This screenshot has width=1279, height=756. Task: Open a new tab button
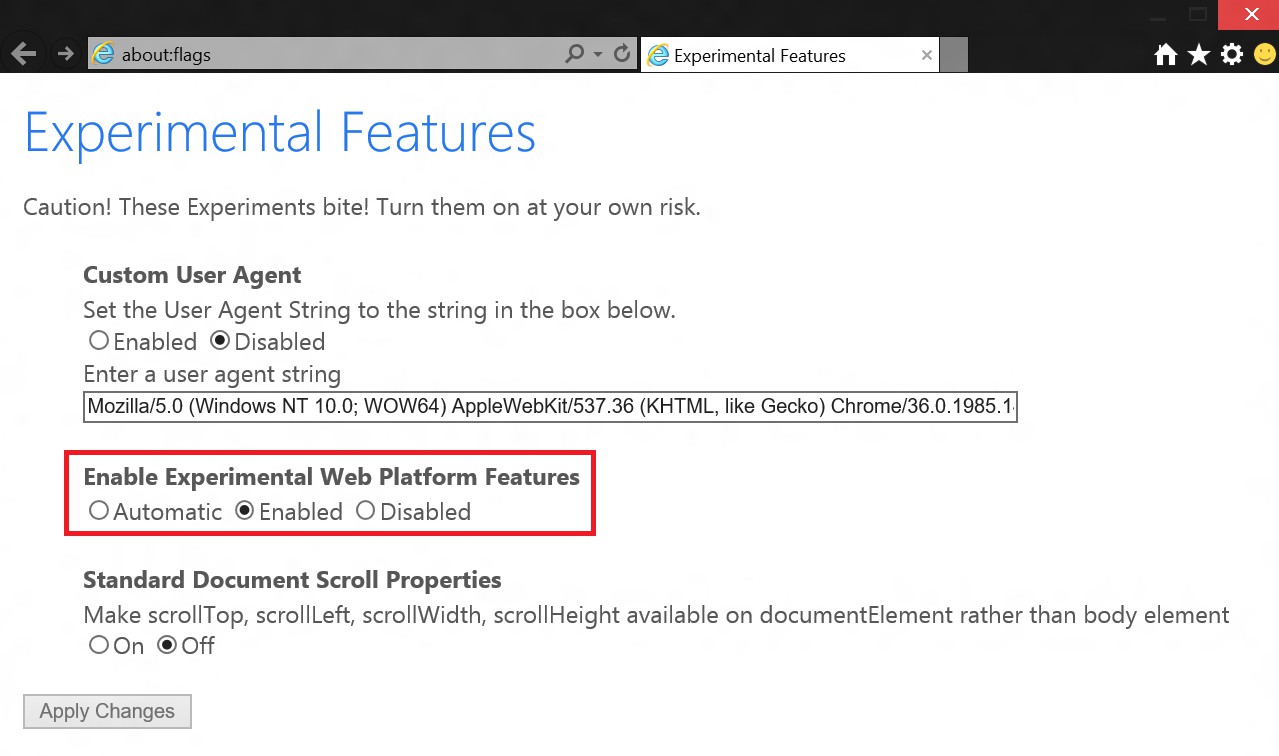pos(954,56)
